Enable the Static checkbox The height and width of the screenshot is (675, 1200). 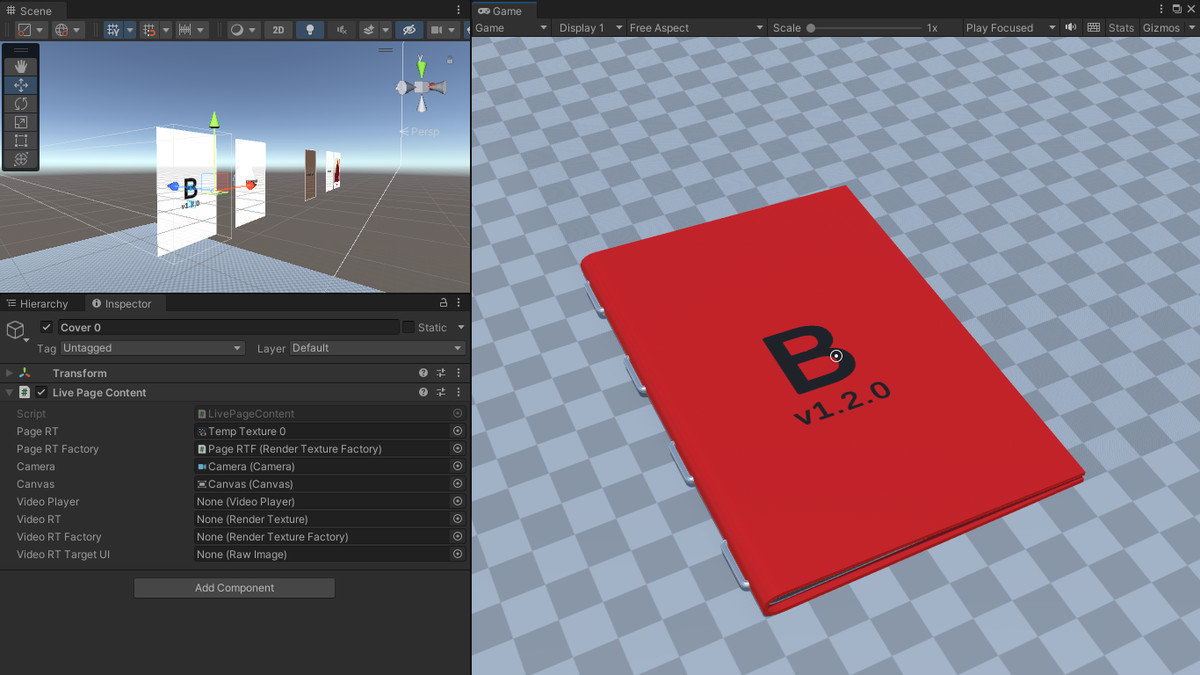pos(408,327)
